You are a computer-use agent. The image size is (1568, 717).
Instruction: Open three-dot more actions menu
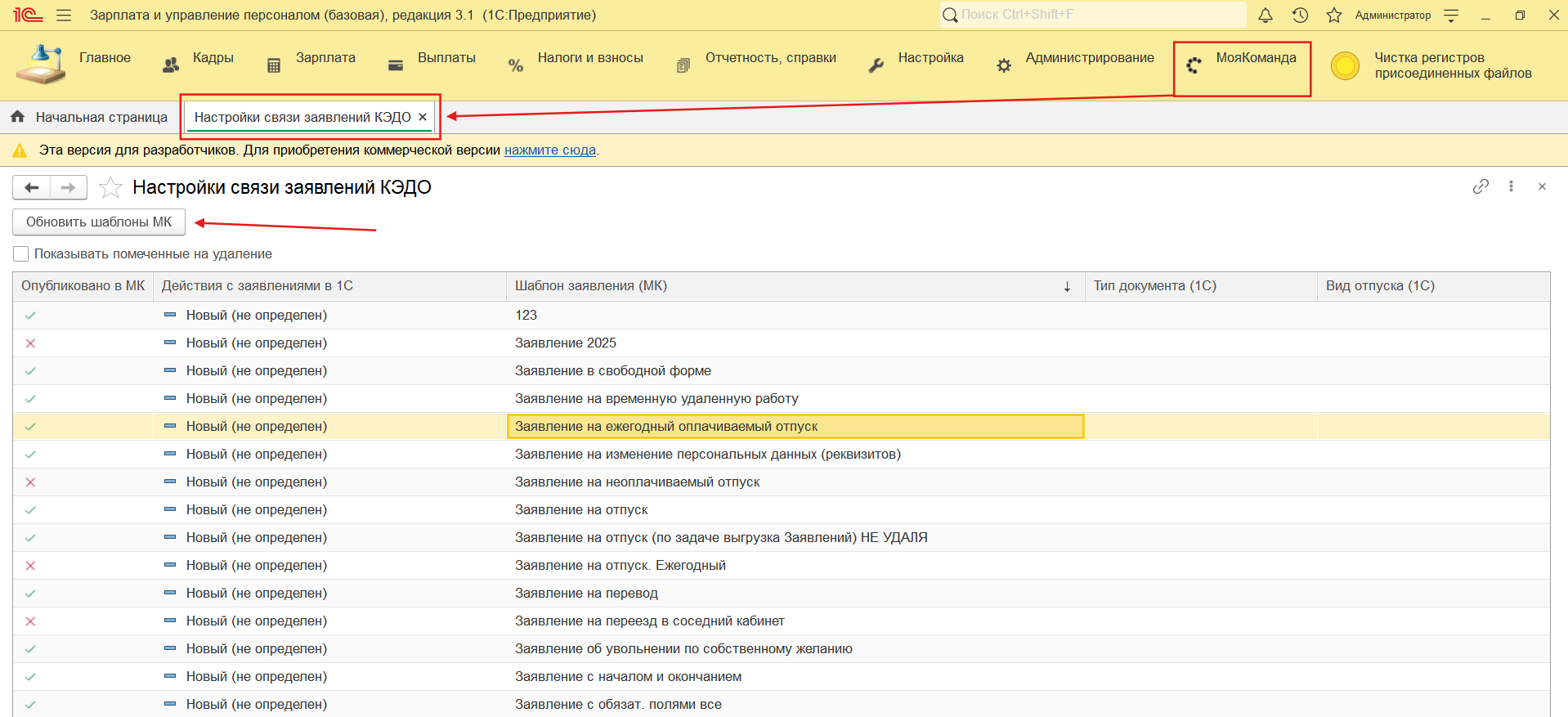pyautogui.click(x=1511, y=186)
